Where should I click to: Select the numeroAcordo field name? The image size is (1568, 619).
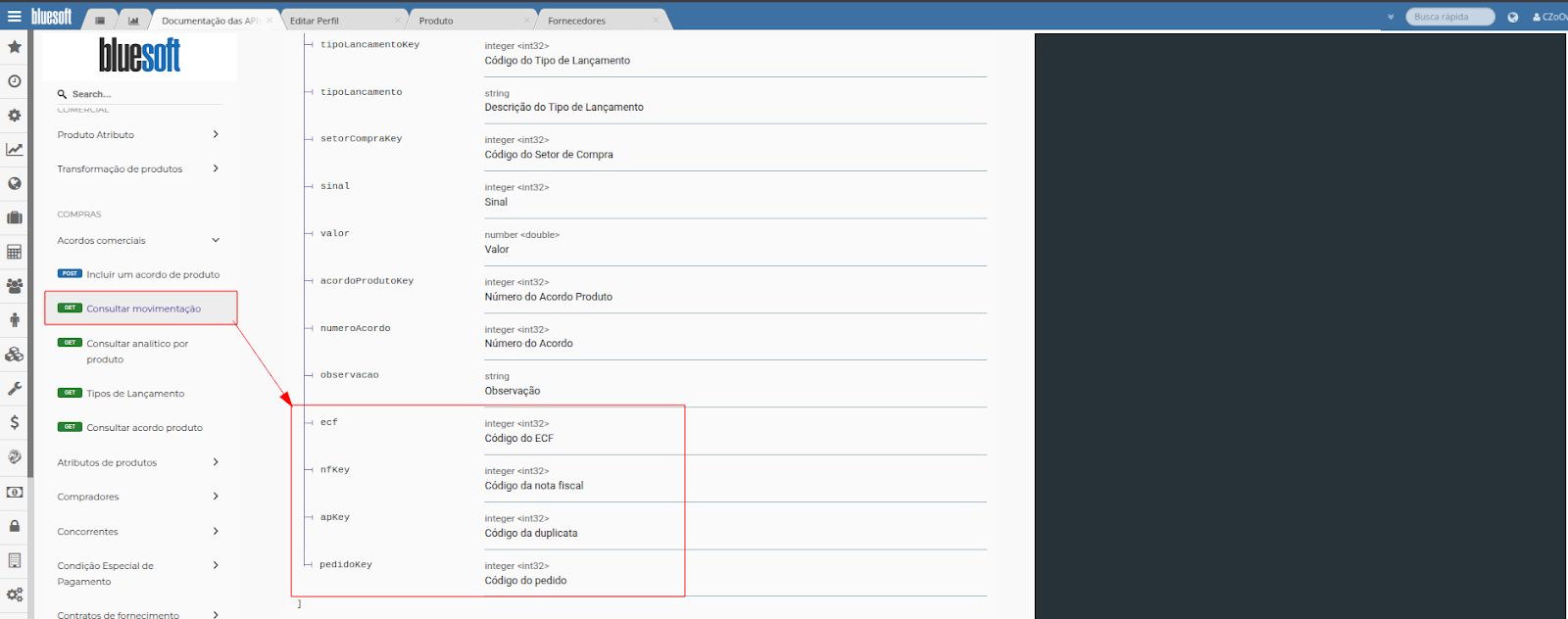(x=355, y=328)
